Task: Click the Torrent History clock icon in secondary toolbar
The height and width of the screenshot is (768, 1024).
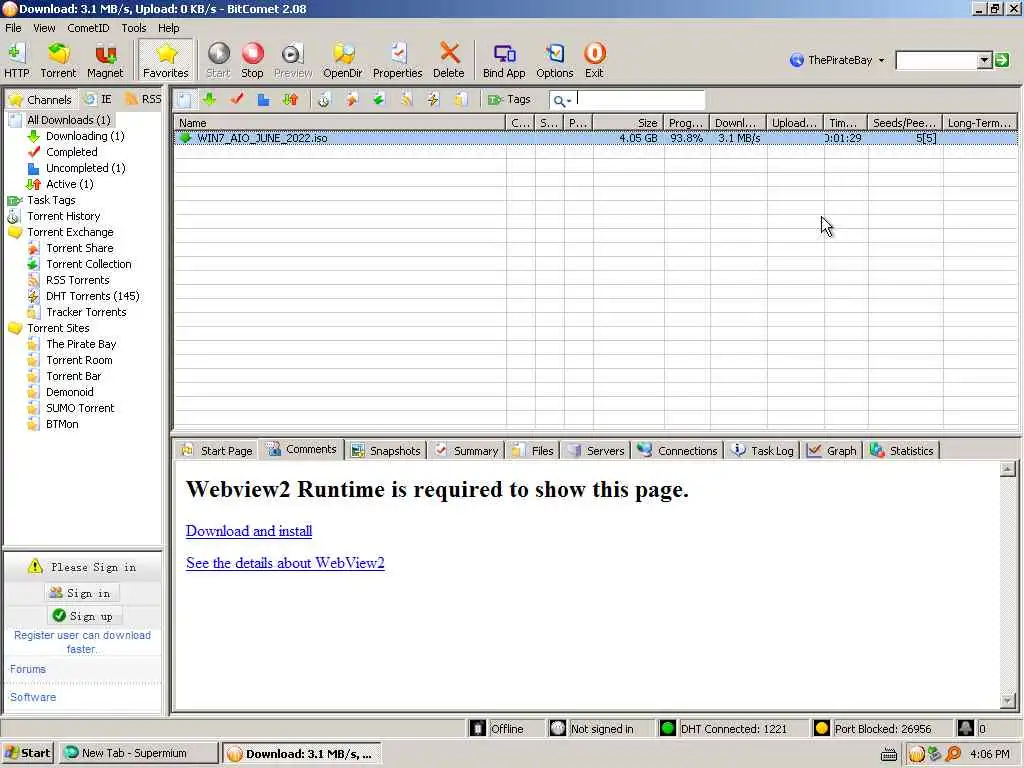Action: (x=324, y=99)
